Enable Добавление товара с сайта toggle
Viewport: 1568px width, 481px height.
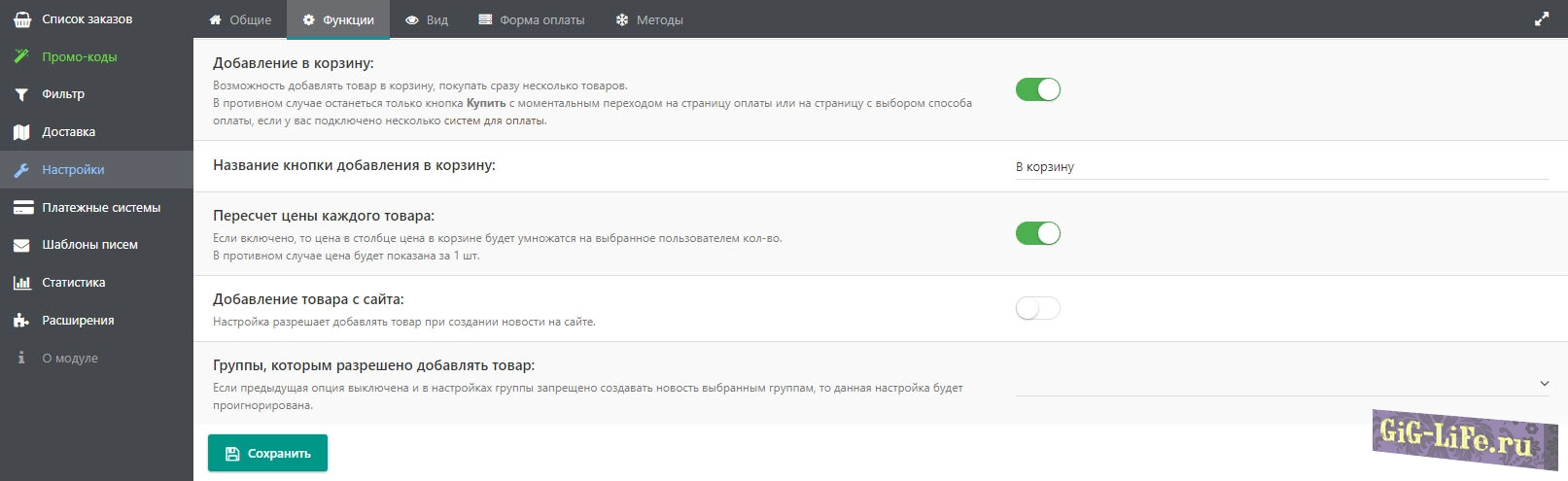click(x=1037, y=308)
